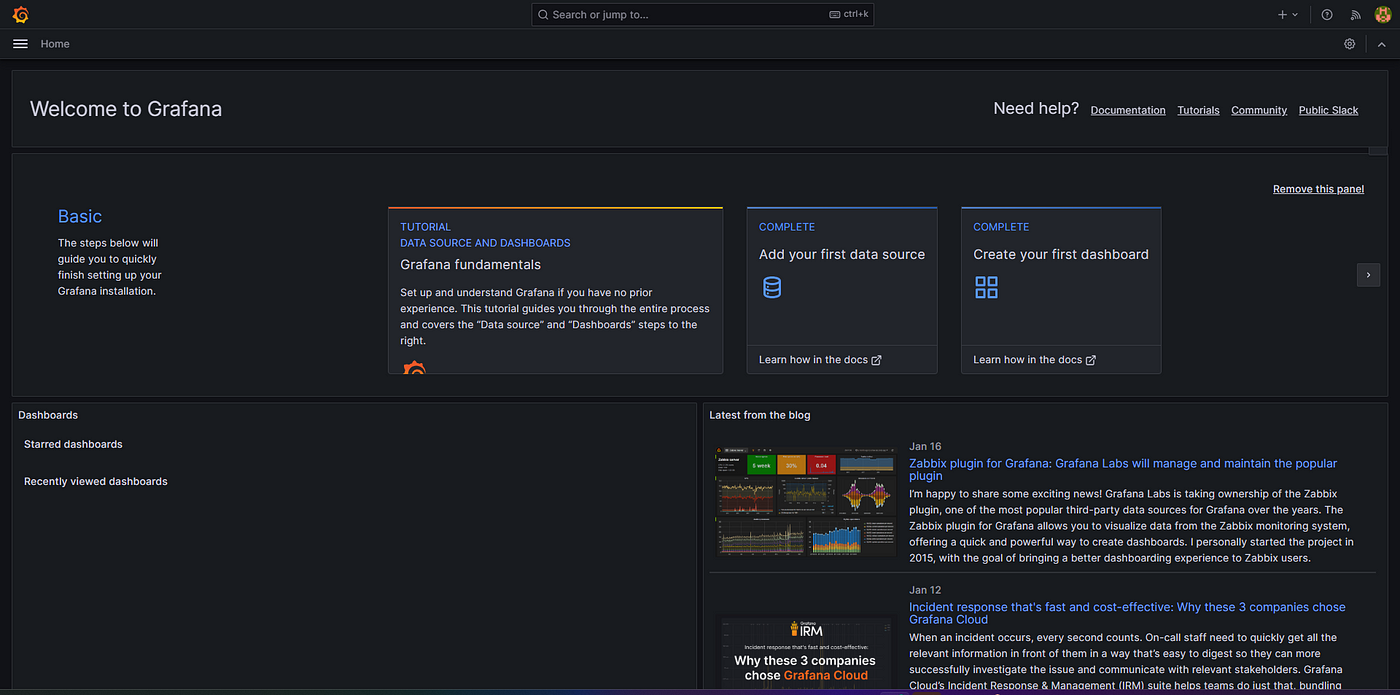Click the data source database icon
The image size is (1400, 695).
(x=772, y=288)
